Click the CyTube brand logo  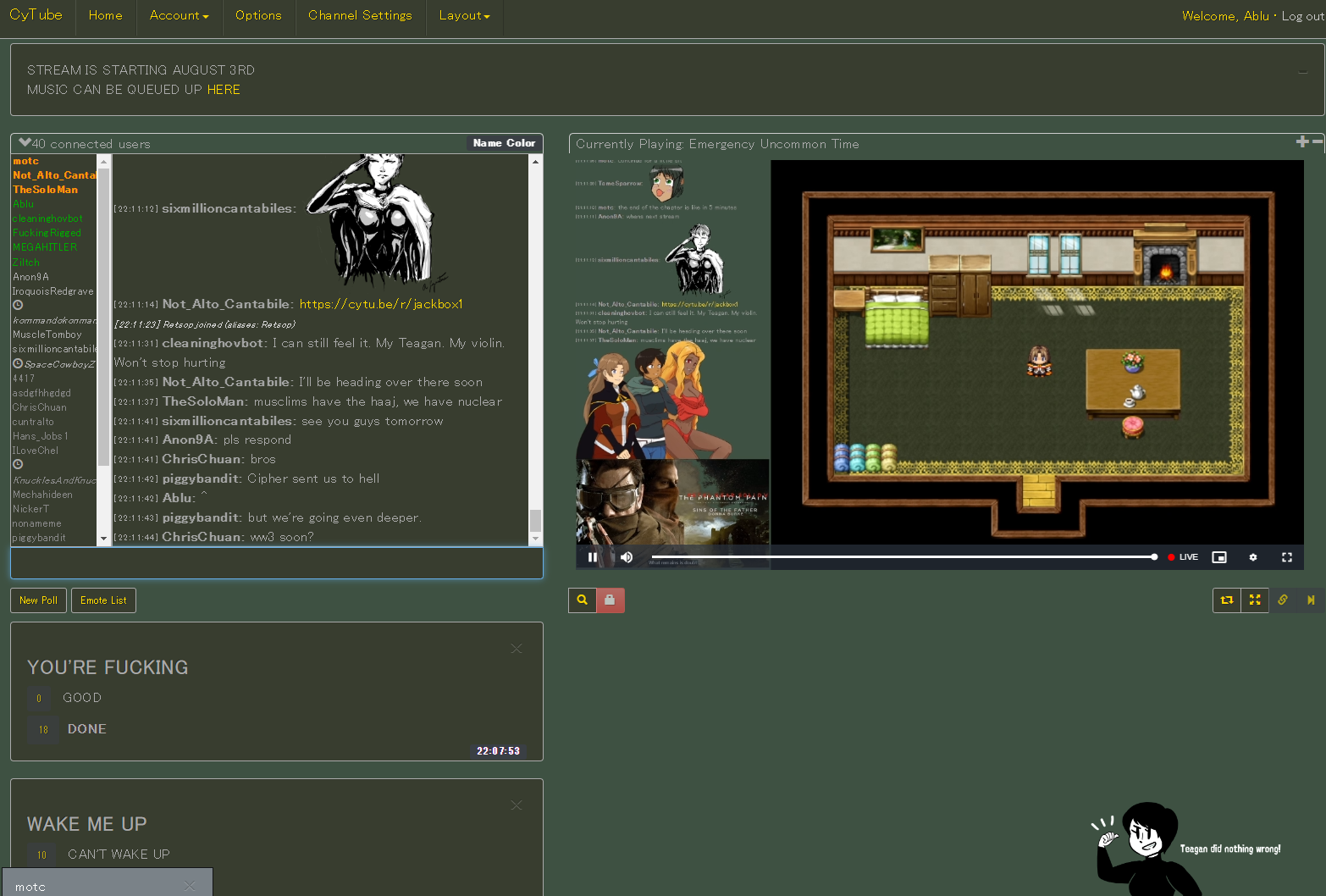(36, 14)
